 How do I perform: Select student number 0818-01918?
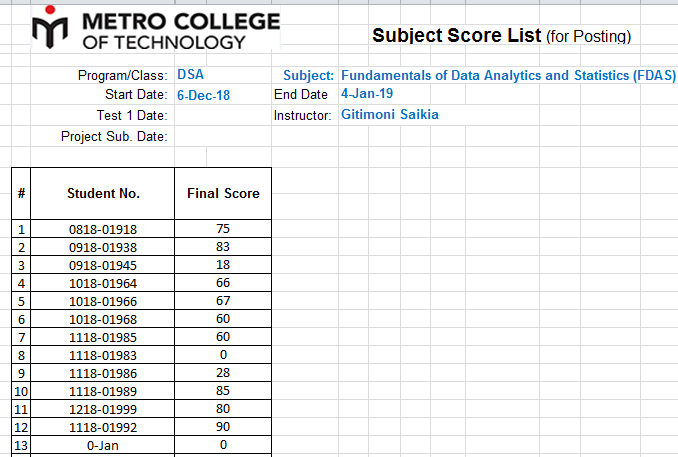pyautogui.click(x=103, y=229)
